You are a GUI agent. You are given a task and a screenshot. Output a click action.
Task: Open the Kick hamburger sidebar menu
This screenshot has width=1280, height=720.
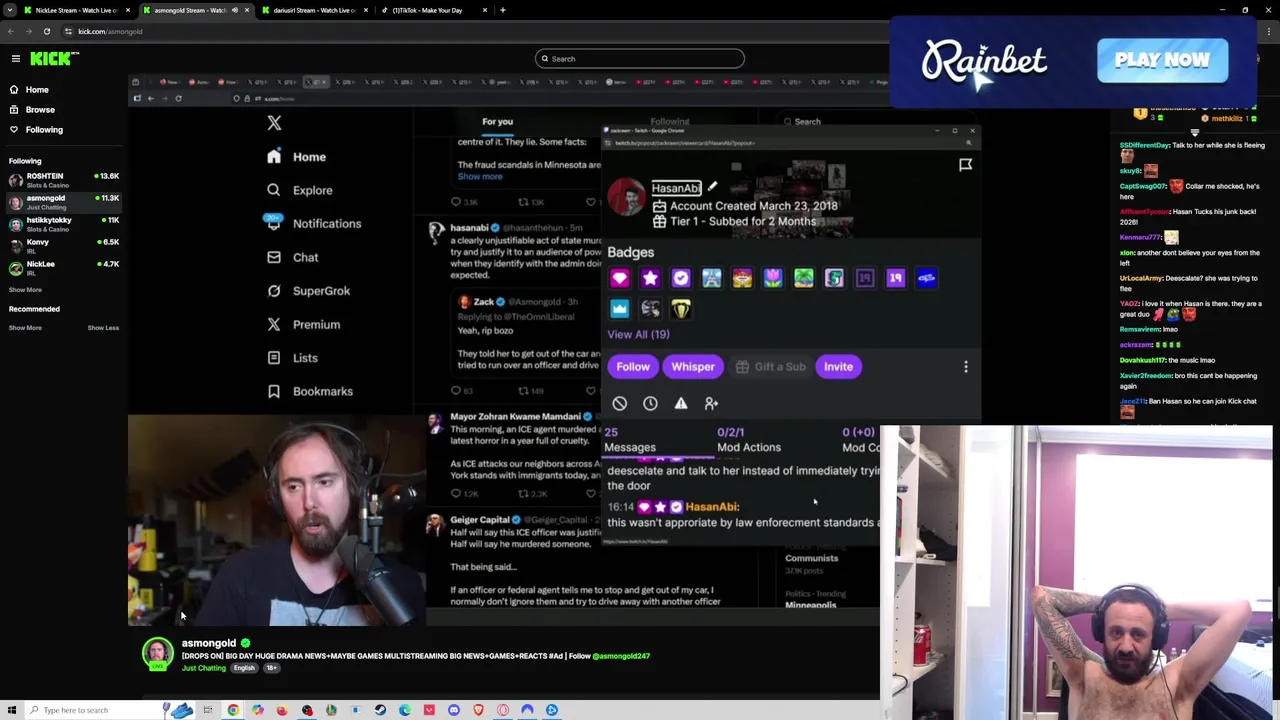(x=16, y=59)
